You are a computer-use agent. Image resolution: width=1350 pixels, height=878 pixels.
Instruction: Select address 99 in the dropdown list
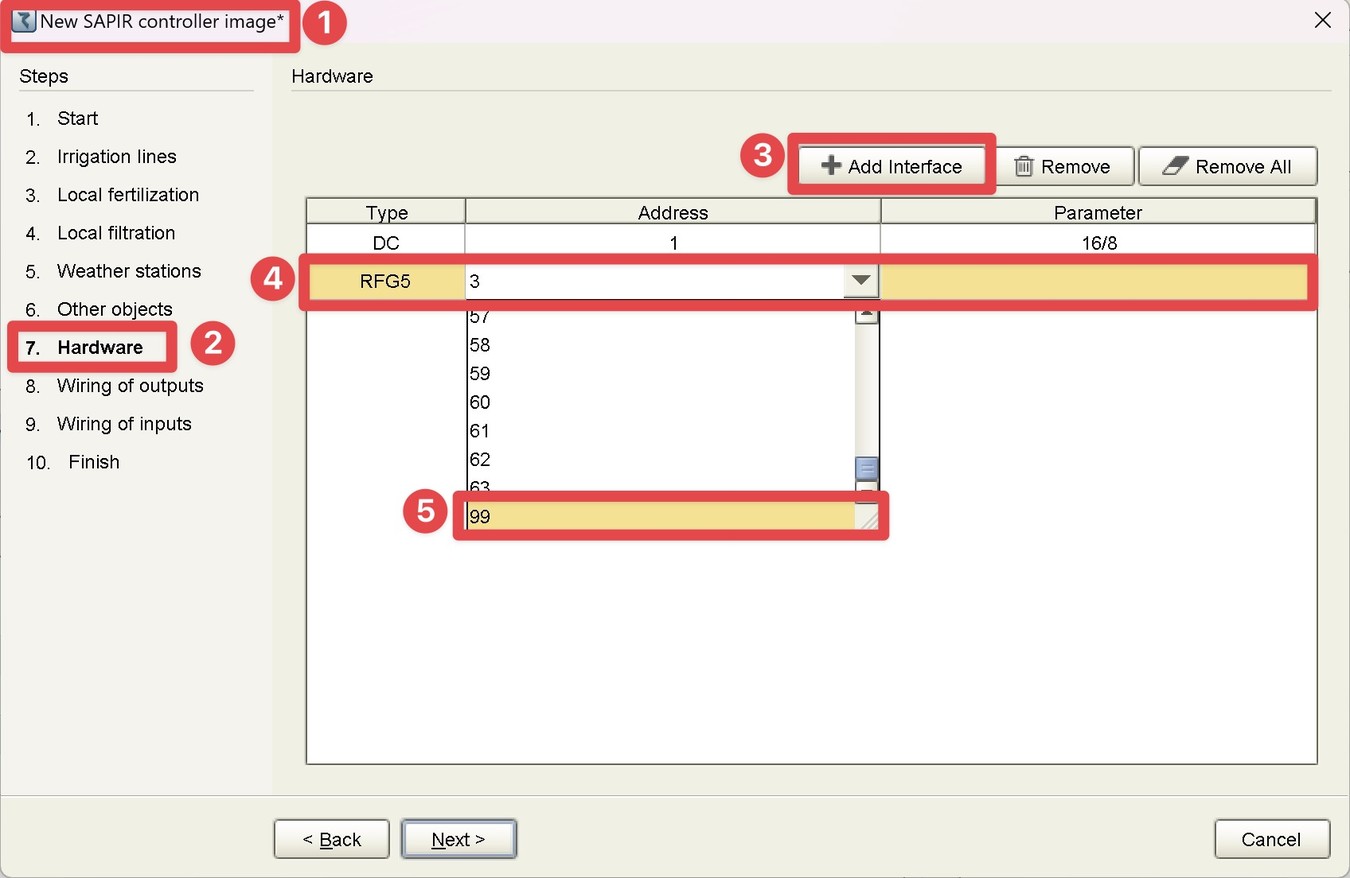tap(661, 516)
